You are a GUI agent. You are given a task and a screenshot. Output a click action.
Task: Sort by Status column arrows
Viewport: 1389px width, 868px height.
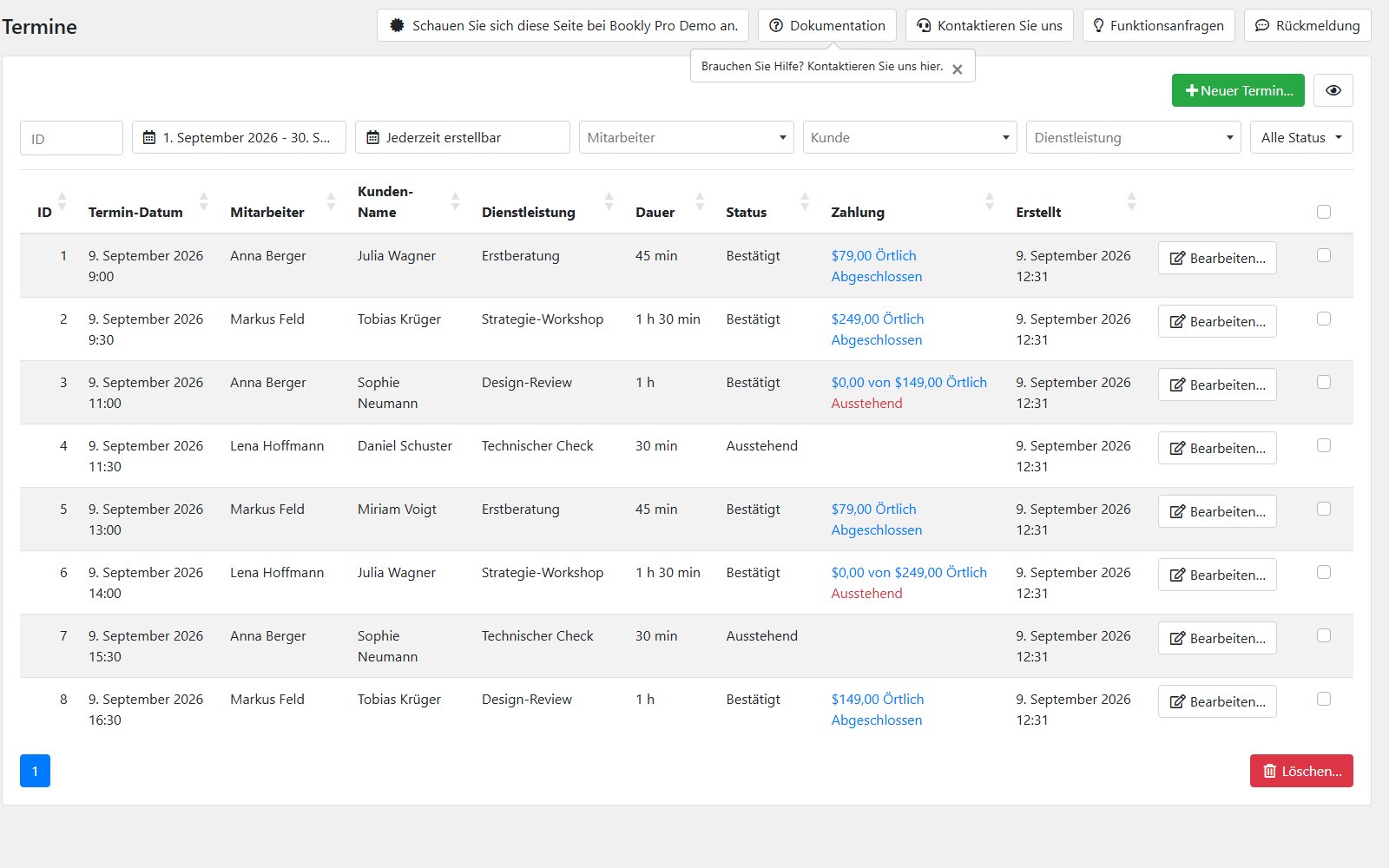pyautogui.click(x=805, y=201)
